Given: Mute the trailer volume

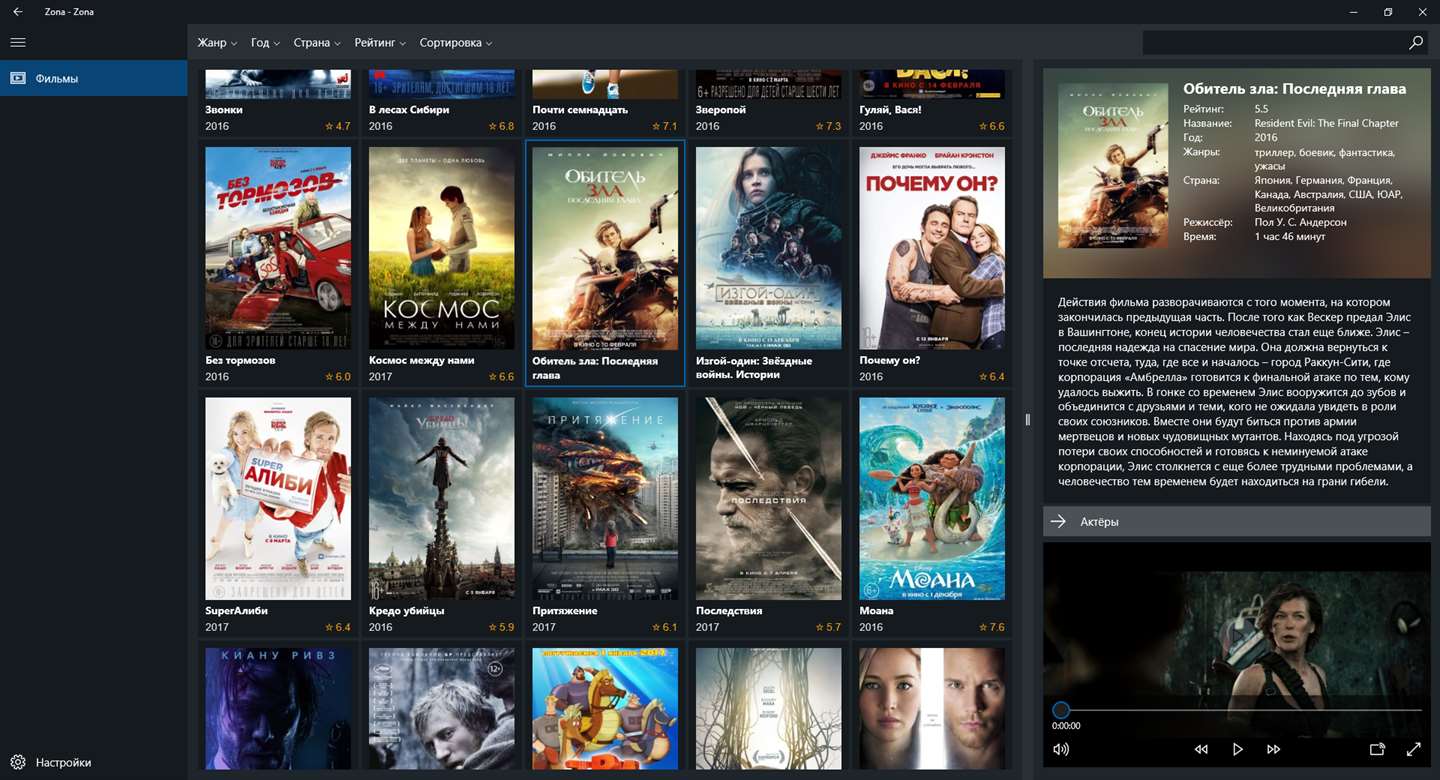Looking at the screenshot, I should pyautogui.click(x=1061, y=749).
